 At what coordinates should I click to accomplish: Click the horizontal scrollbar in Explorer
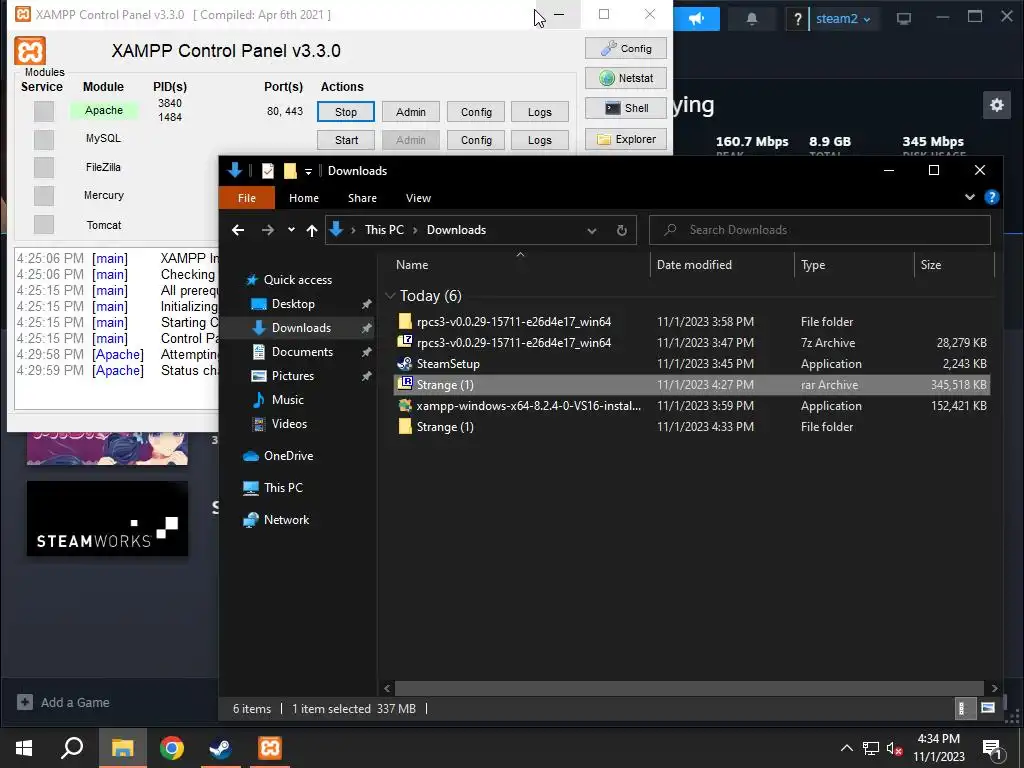point(689,688)
